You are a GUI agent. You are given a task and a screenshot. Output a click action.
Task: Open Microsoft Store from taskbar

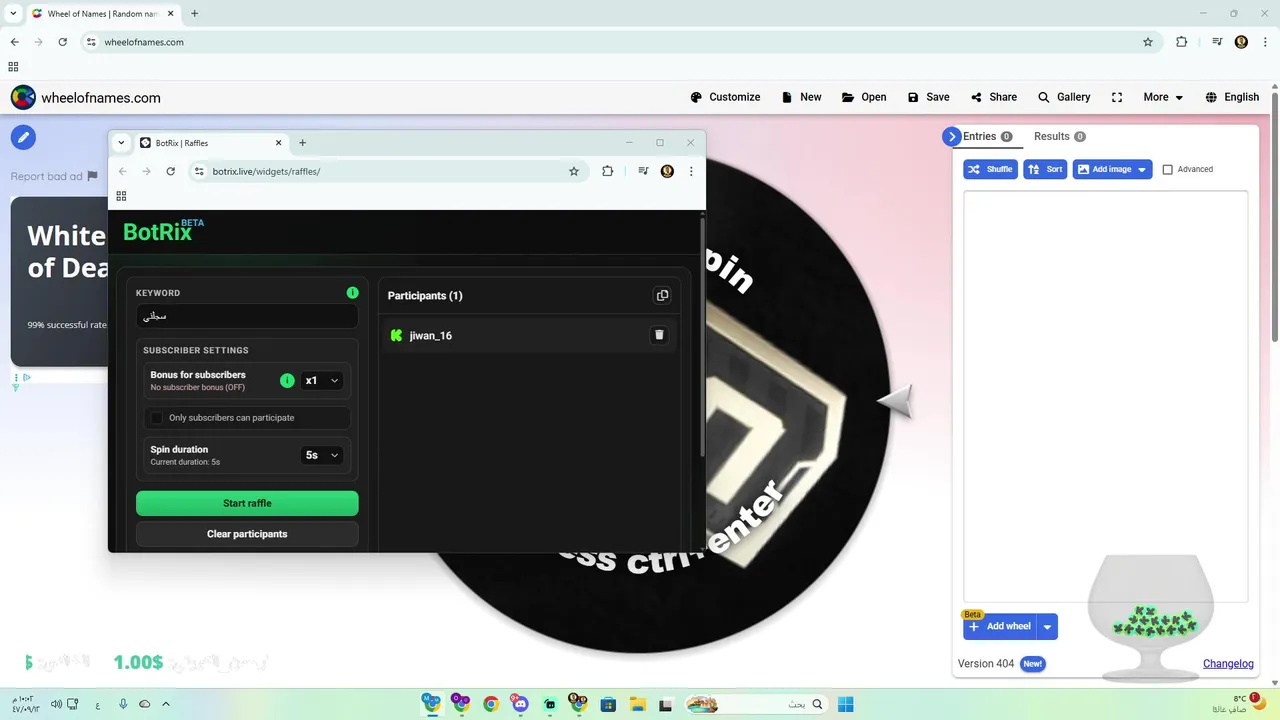608,704
